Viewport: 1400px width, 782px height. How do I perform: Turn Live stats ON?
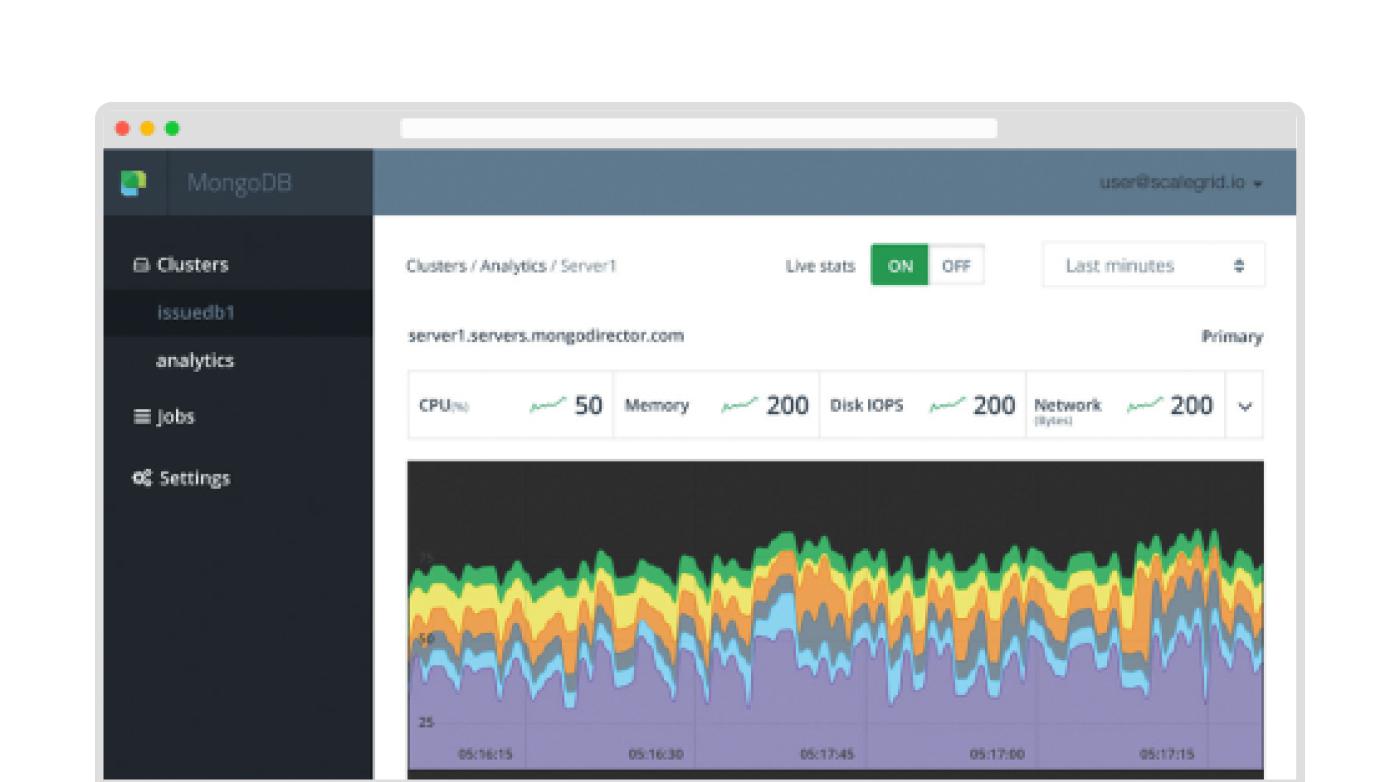point(900,266)
